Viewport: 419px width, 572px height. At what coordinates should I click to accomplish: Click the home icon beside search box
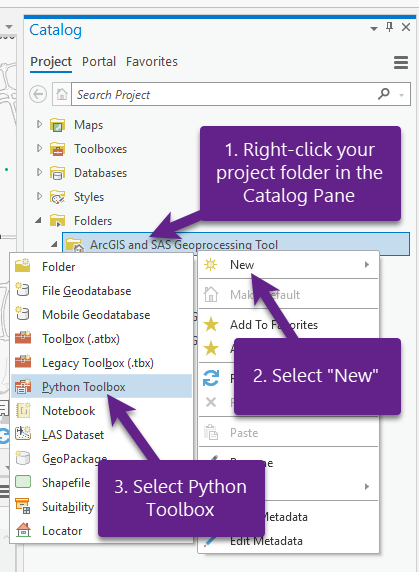(x=62, y=94)
